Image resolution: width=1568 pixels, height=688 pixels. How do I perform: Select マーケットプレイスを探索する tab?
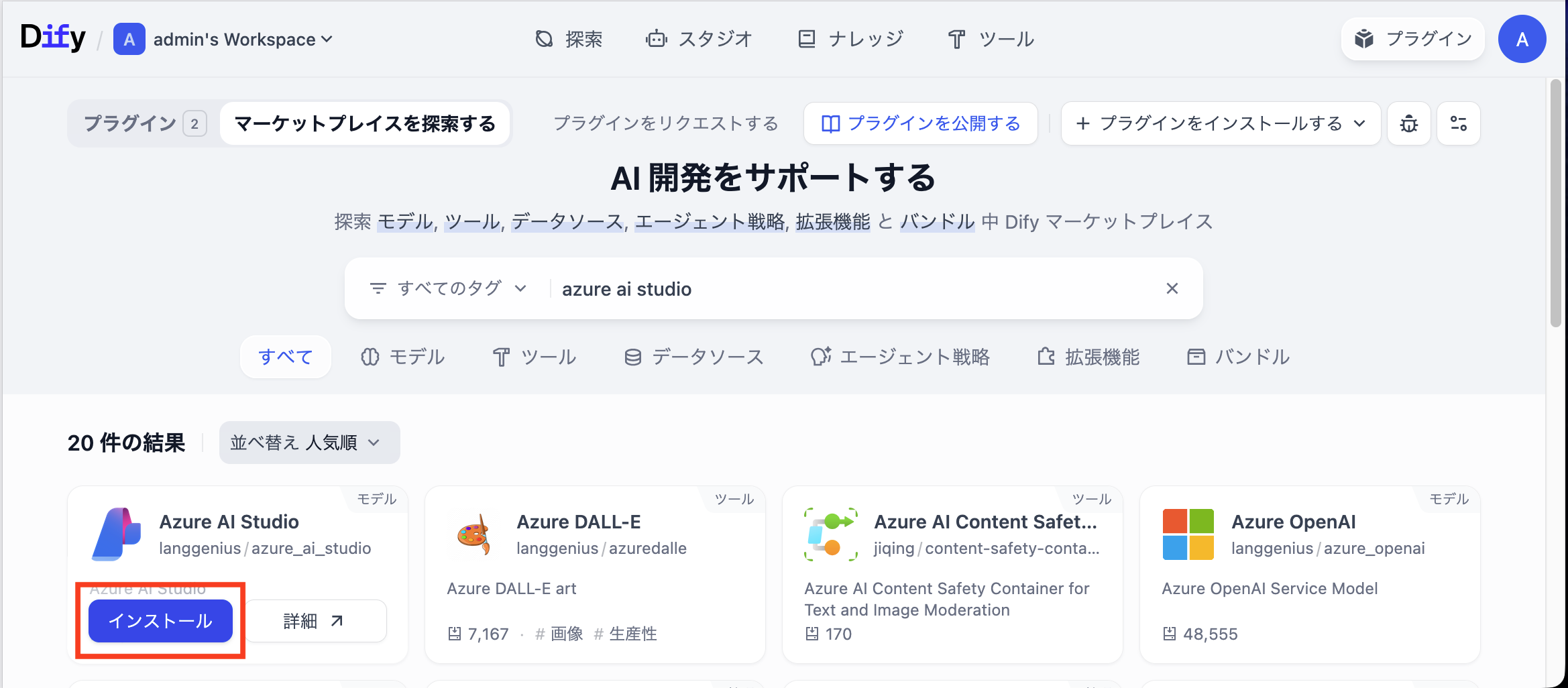point(365,123)
